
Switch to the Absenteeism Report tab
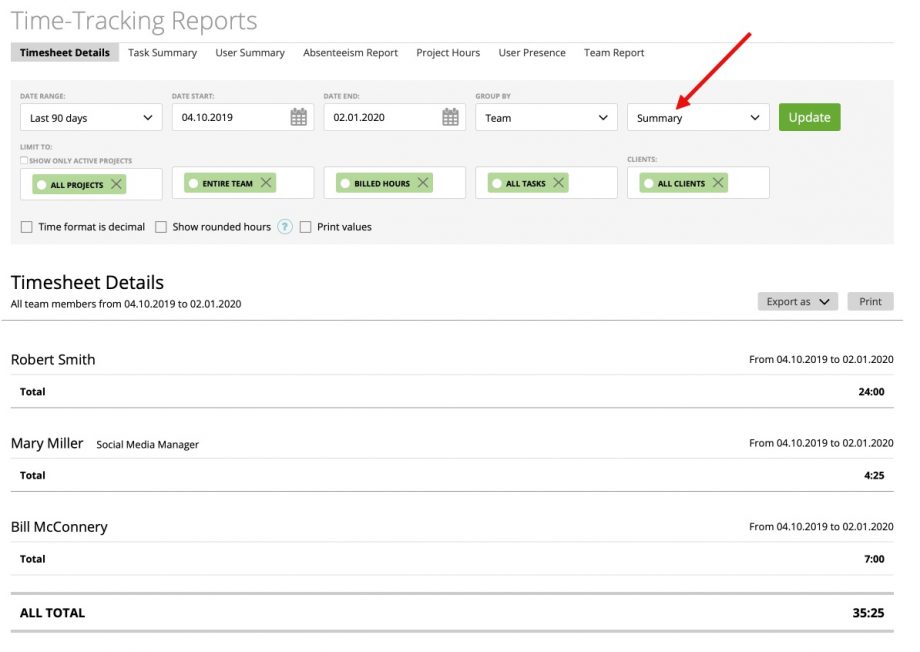tap(350, 53)
